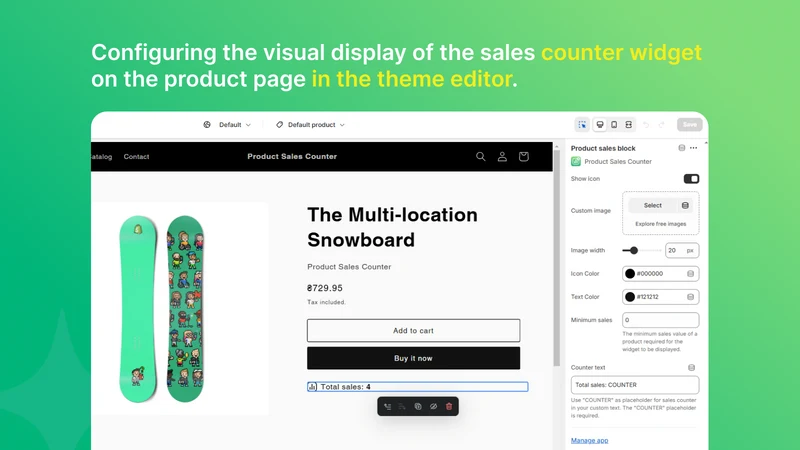This screenshot has height=450, width=800.
Task: Click the vendor text Product Sales Counter
Action: tap(349, 267)
